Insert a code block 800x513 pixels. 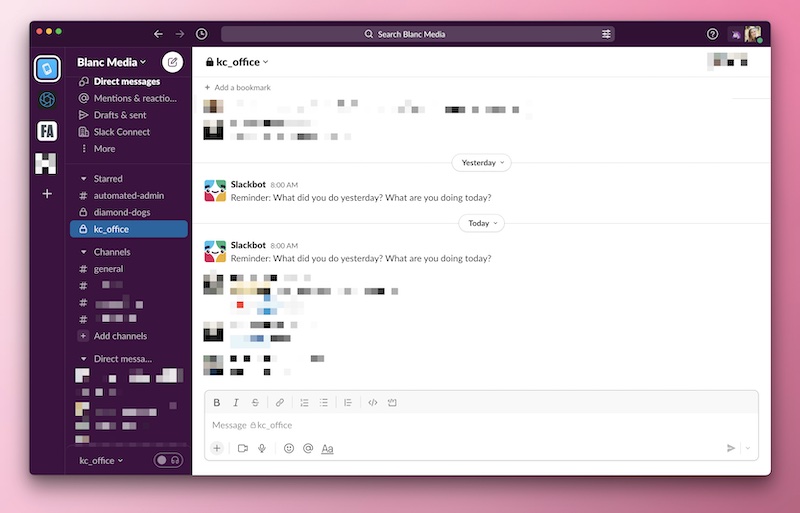[x=392, y=403]
